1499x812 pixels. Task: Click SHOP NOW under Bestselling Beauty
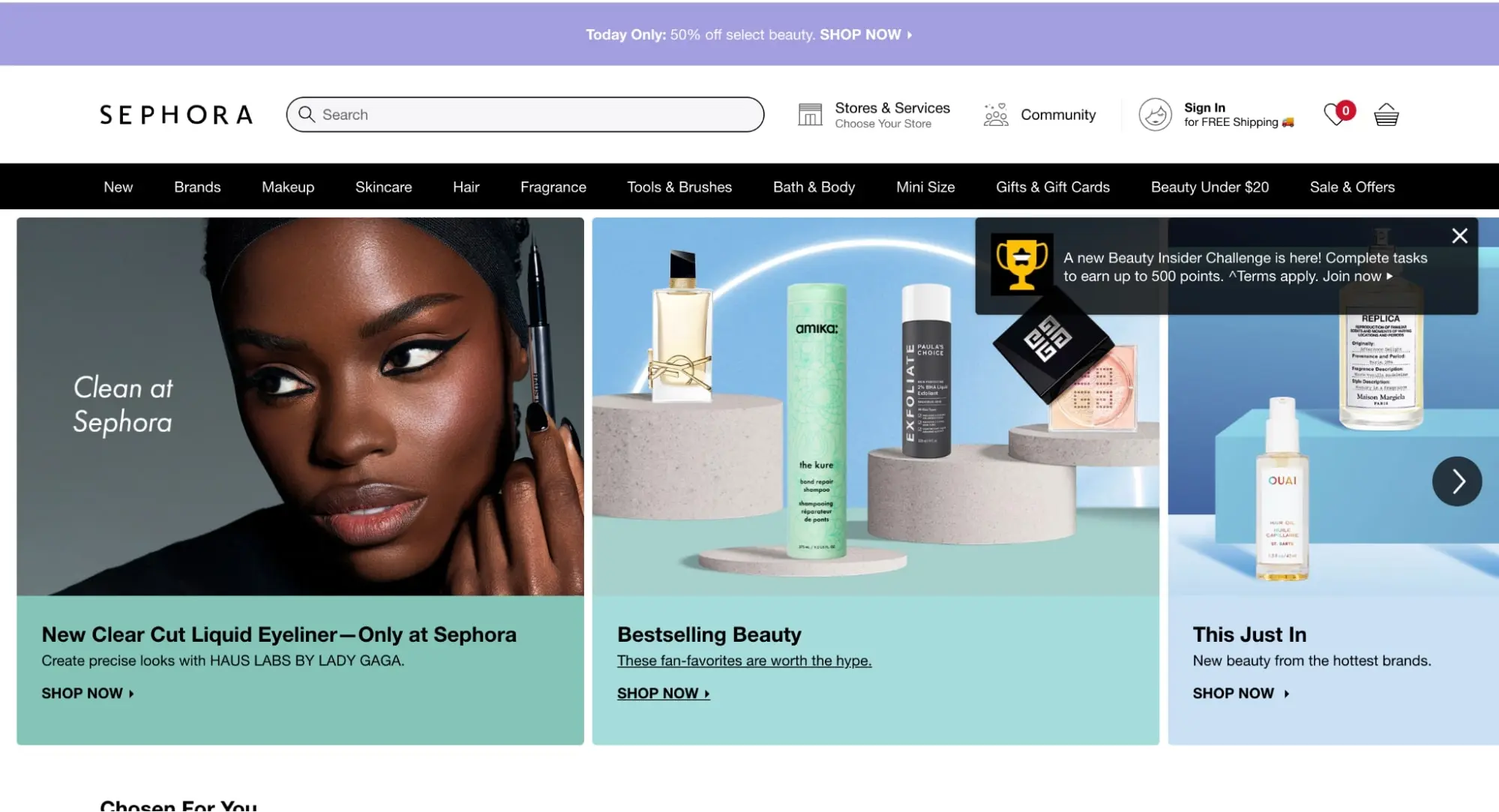point(663,694)
